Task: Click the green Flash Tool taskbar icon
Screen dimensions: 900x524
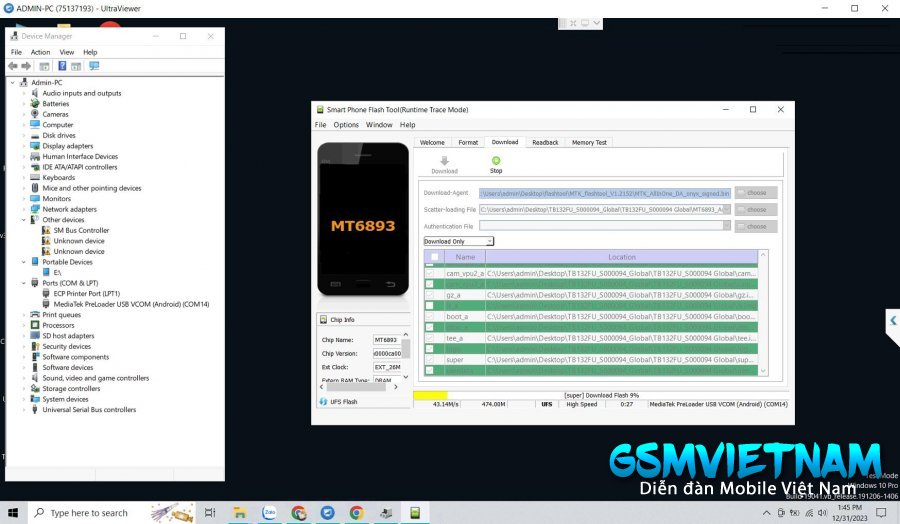Action: coord(415,513)
